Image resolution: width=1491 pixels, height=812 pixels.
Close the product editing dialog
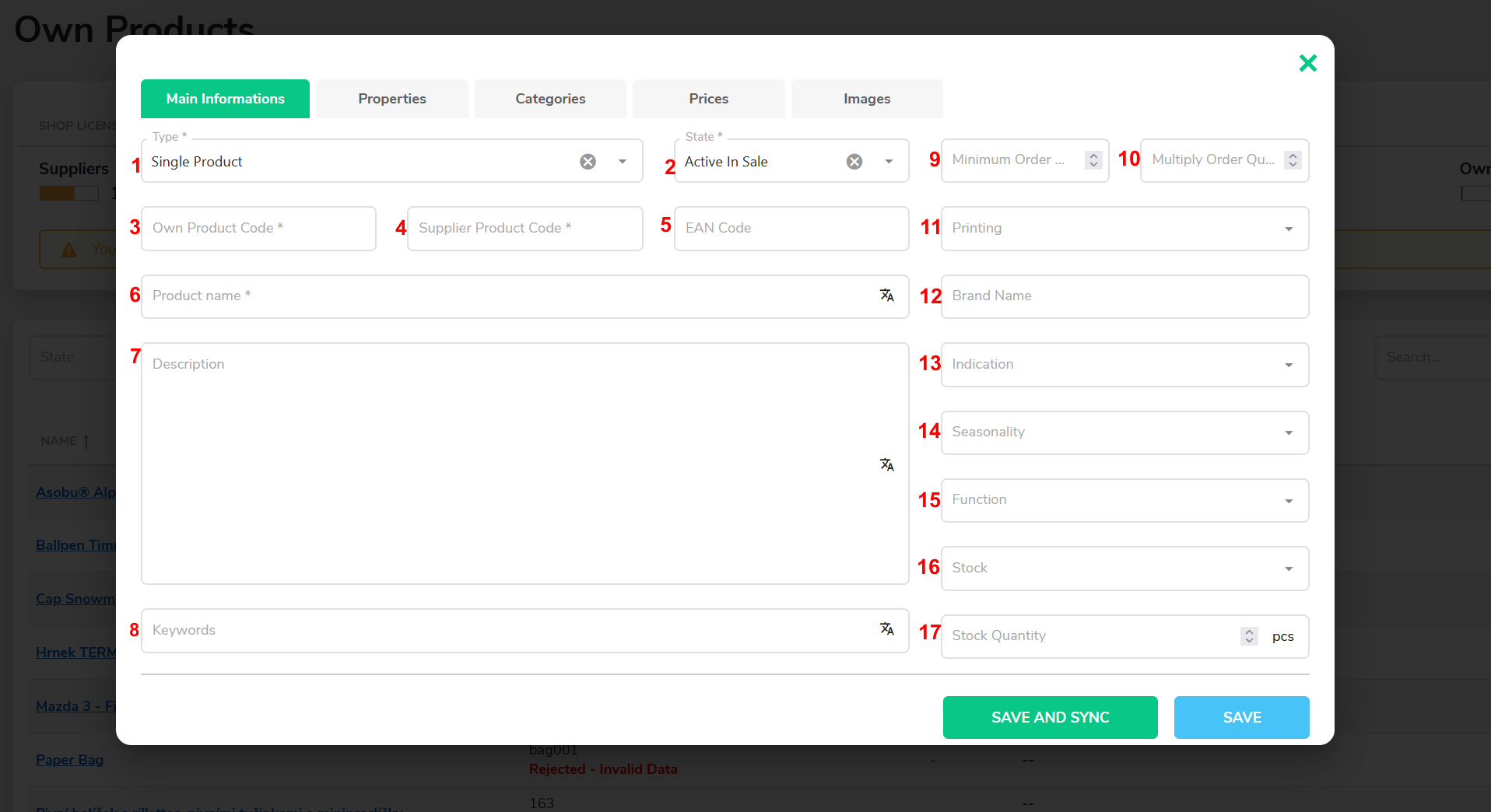(1308, 63)
